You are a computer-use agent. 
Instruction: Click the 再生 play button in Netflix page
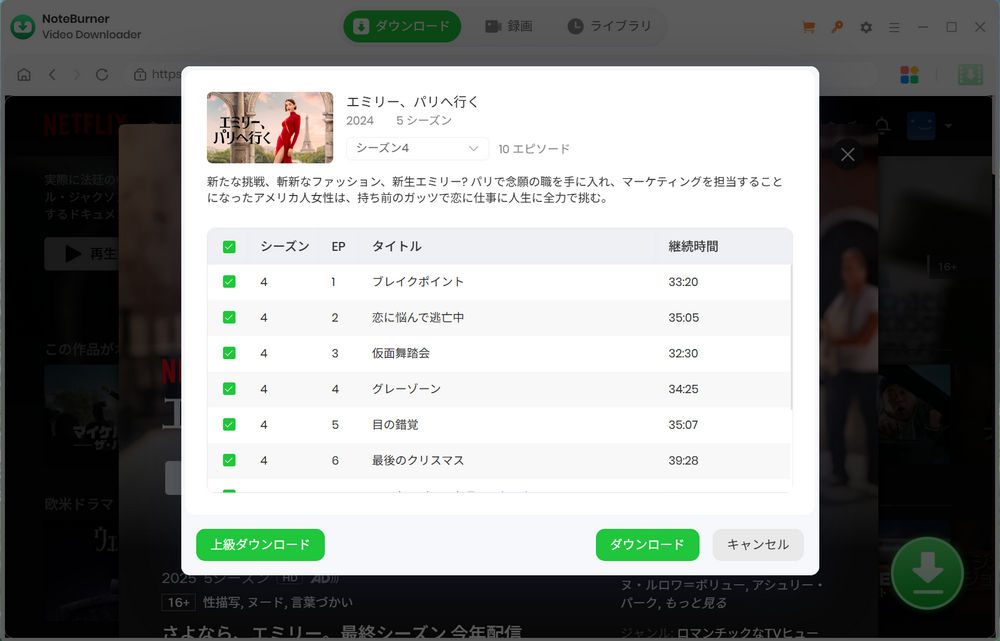(x=82, y=254)
